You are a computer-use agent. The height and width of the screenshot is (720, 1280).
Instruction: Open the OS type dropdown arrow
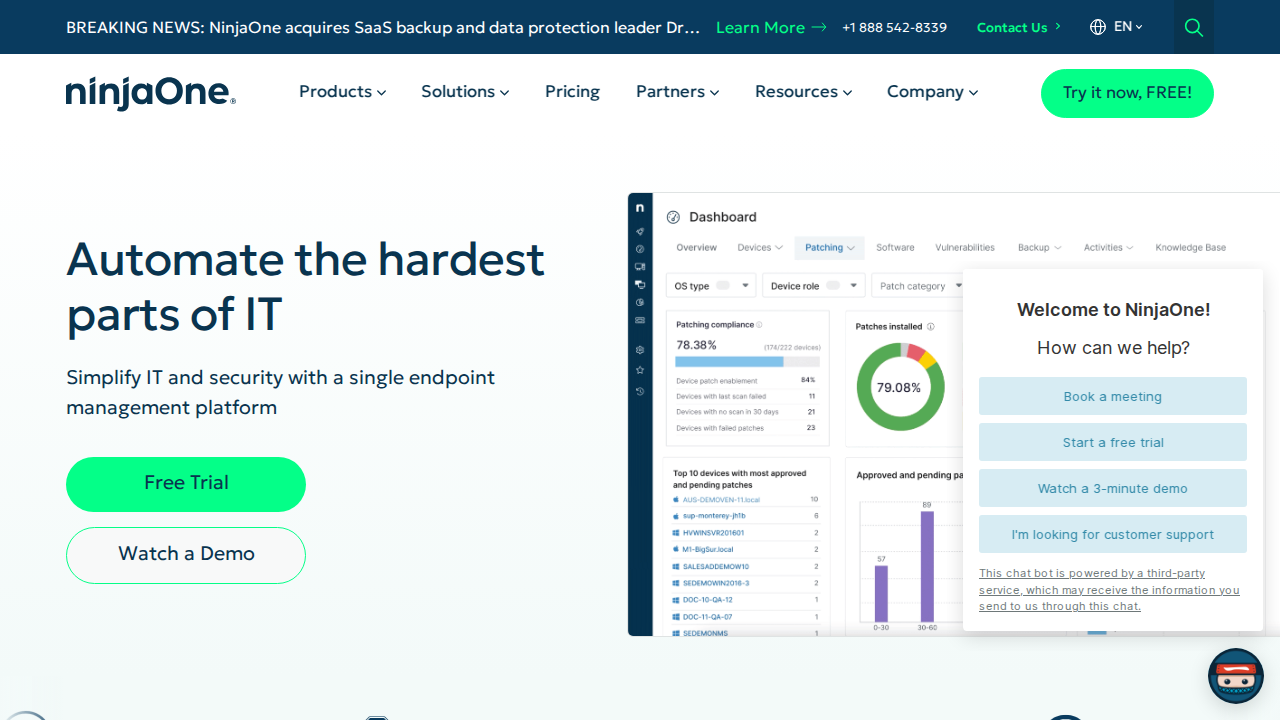(744, 286)
